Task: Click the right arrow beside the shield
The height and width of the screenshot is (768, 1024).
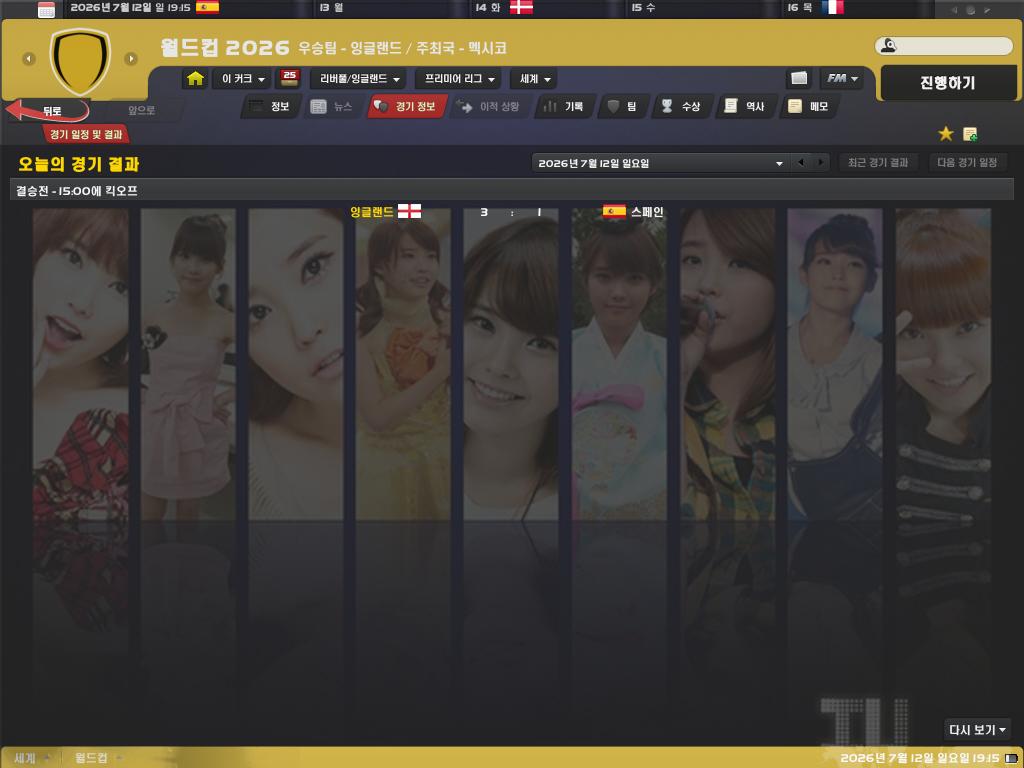Action: point(131,59)
